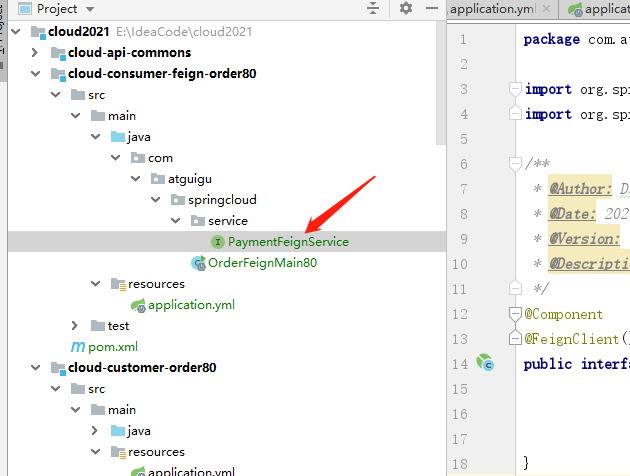
Task: Close the application.yml editor tab
Action: pos(546,8)
